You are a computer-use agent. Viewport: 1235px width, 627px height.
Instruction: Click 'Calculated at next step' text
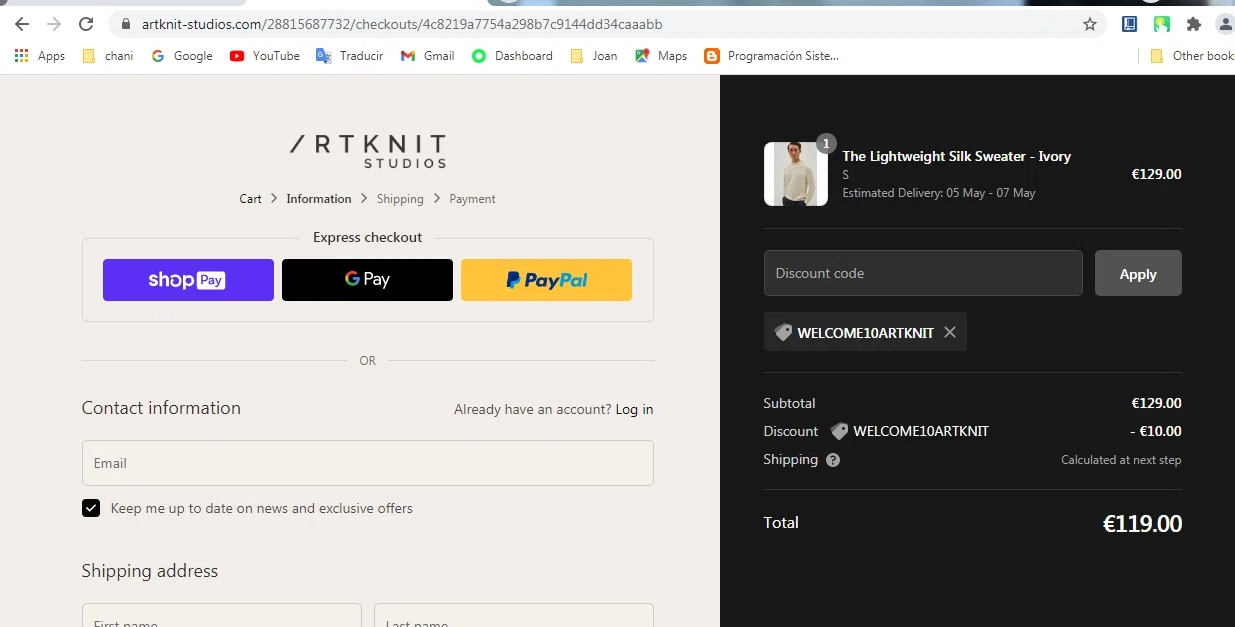tap(1121, 460)
